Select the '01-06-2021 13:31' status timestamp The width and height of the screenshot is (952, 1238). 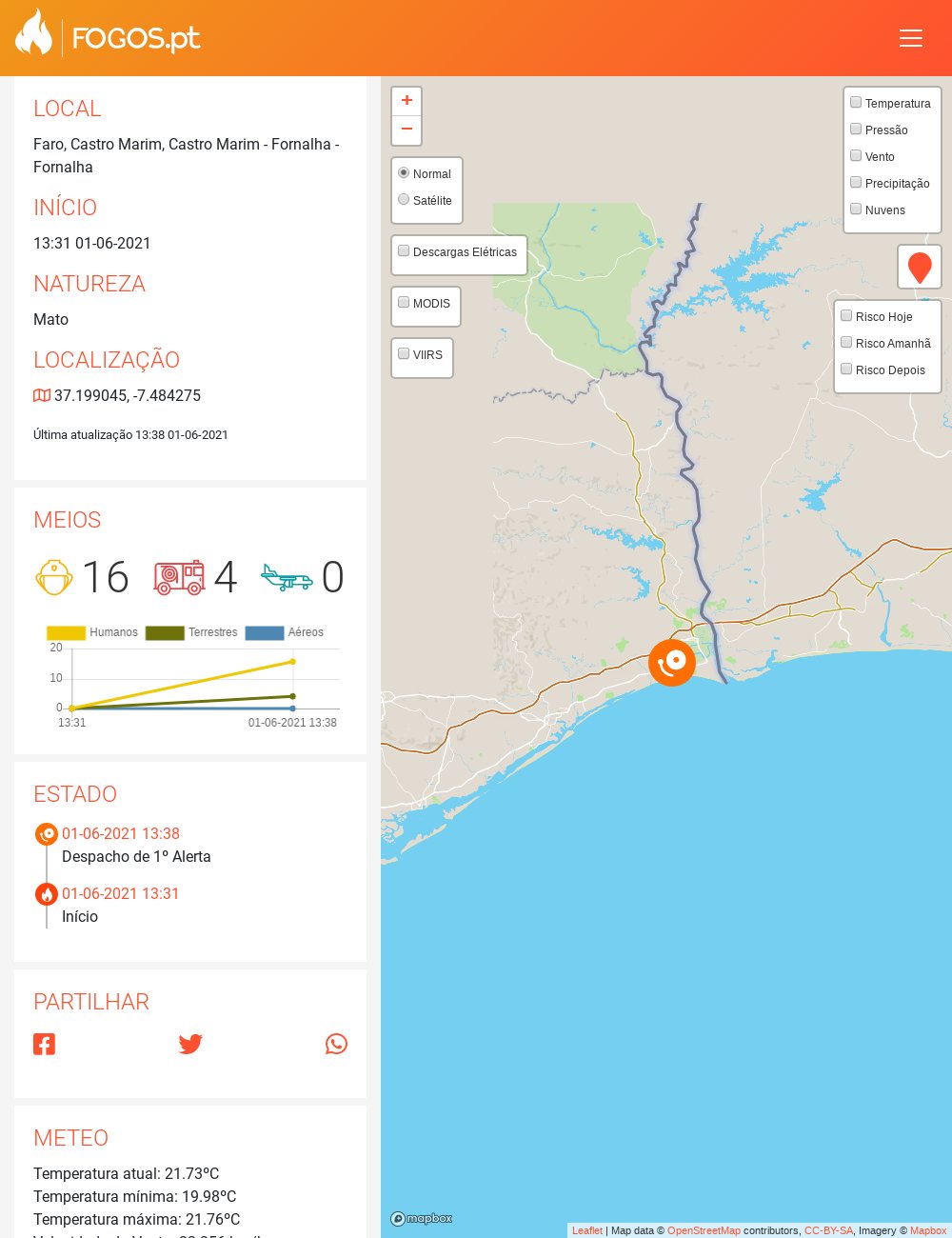[121, 893]
